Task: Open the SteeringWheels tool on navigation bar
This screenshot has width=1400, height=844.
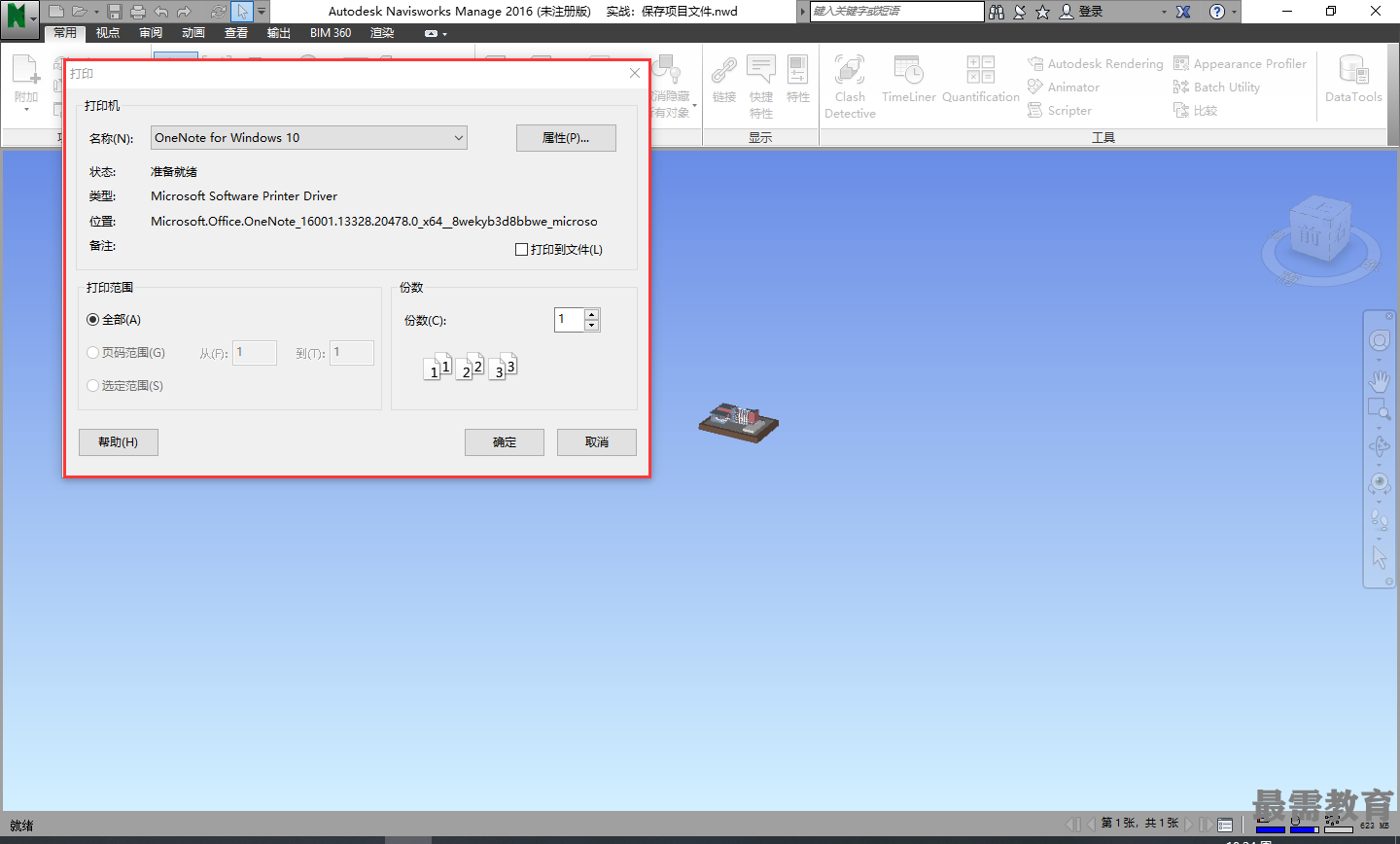Action: [x=1380, y=340]
